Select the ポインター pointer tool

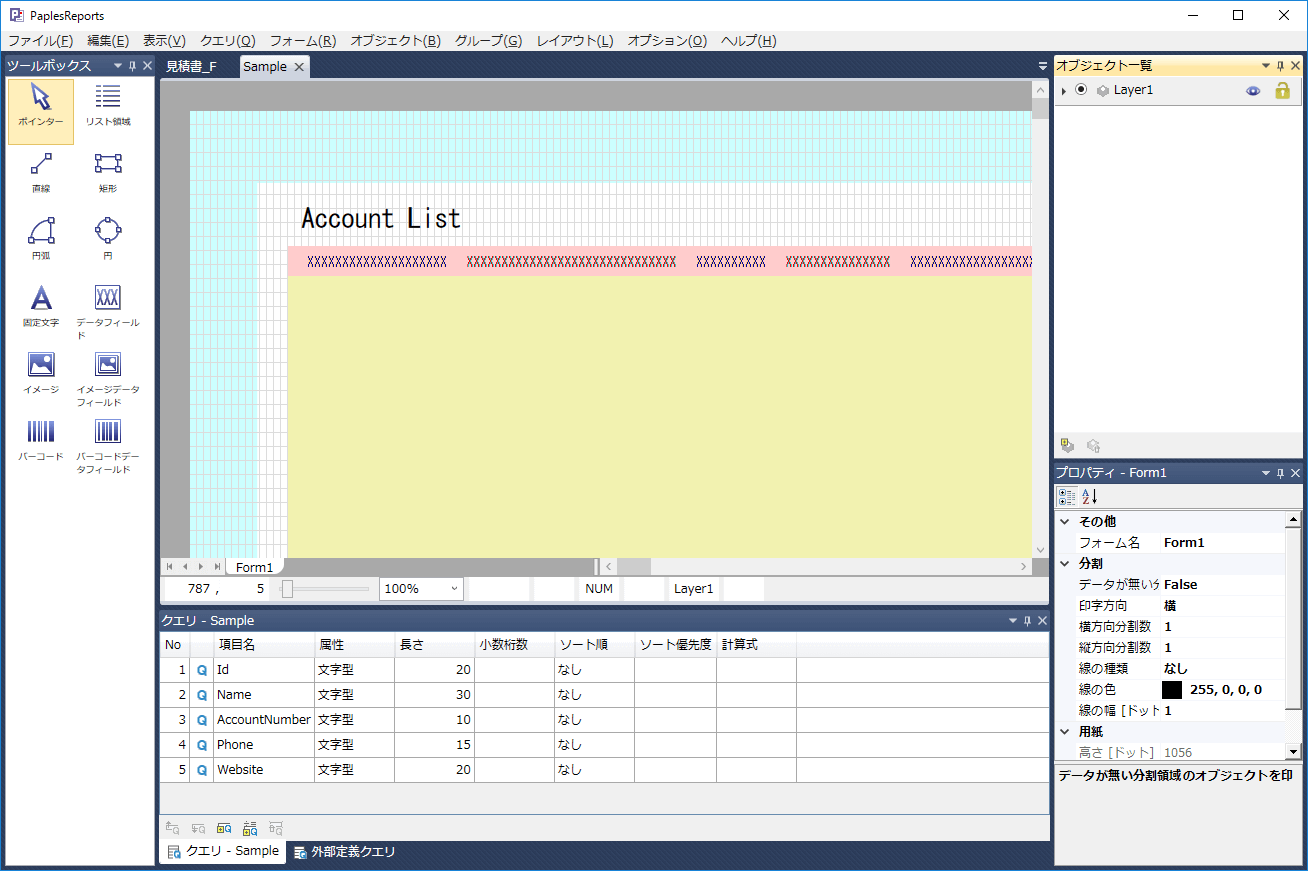click(x=41, y=111)
